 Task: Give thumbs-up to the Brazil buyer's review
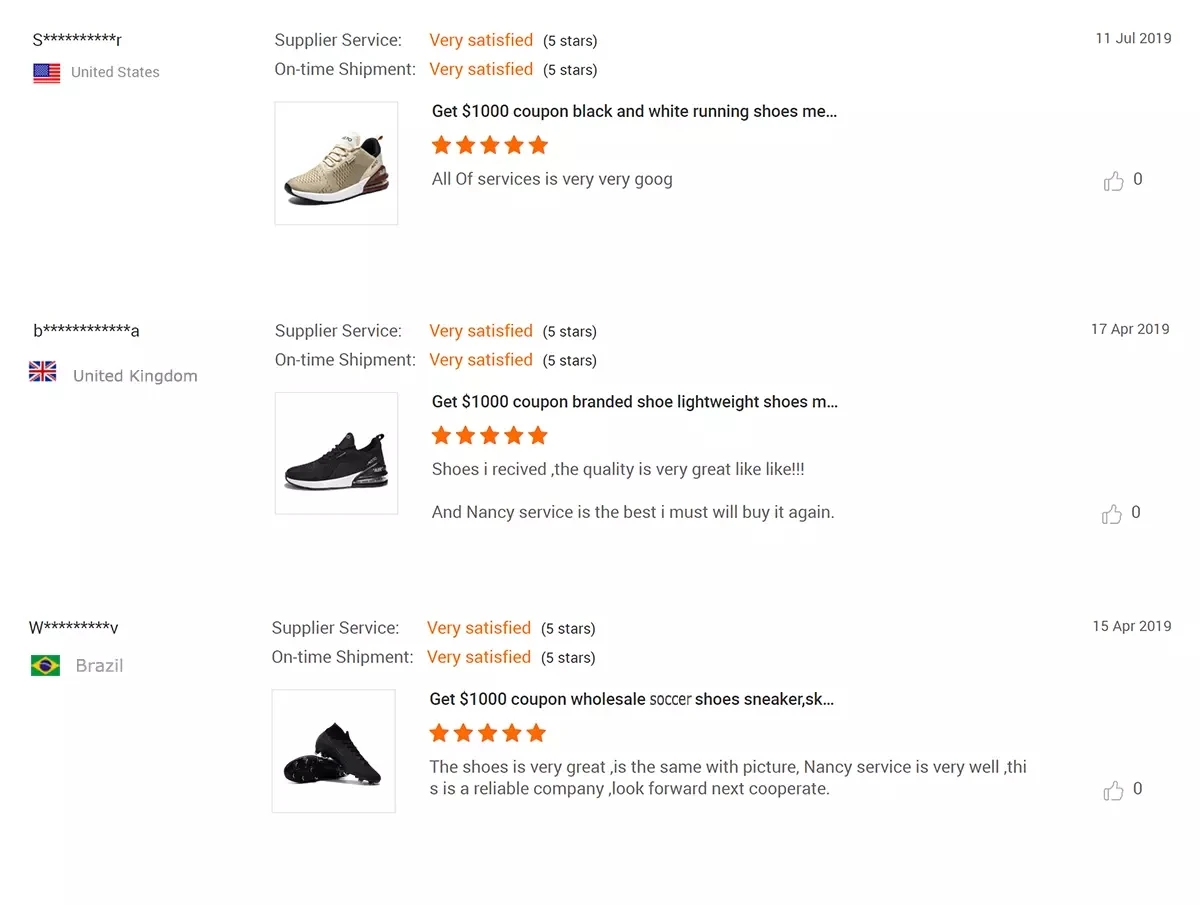[x=1113, y=791]
